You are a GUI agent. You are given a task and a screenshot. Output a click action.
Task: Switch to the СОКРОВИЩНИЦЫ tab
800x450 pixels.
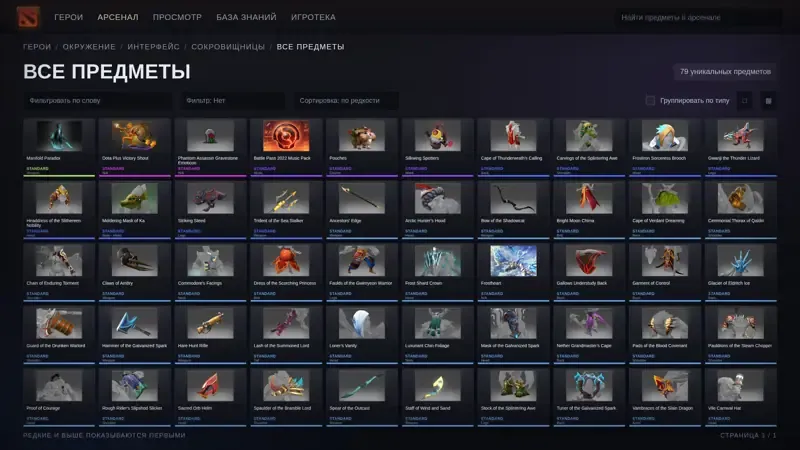[x=228, y=46]
